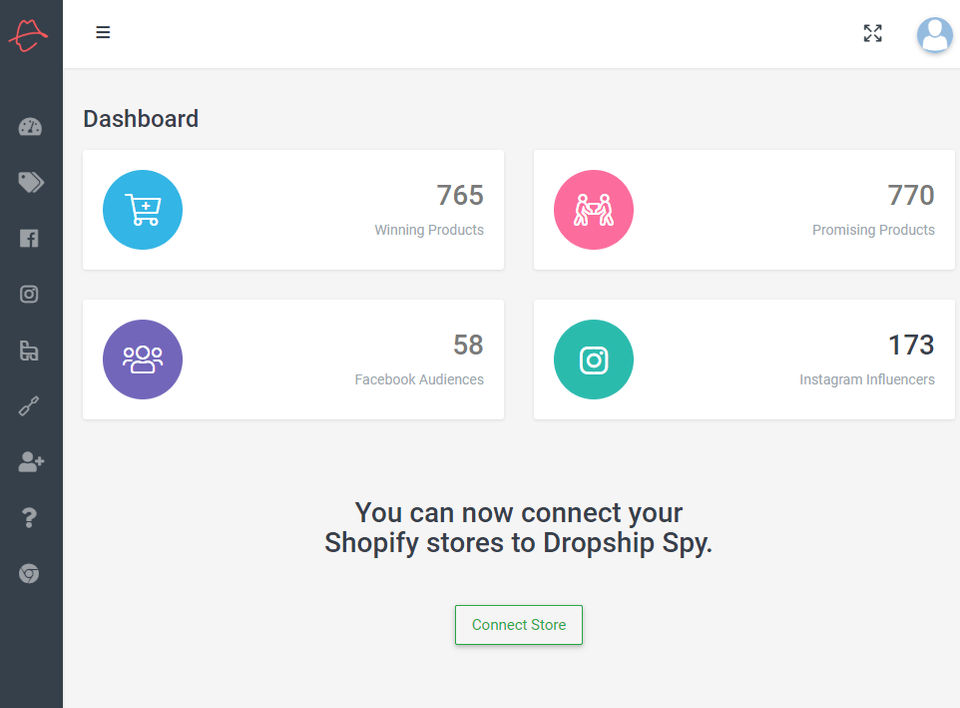Click the blue cart circle icon
The image size is (960, 708).
pos(143,210)
